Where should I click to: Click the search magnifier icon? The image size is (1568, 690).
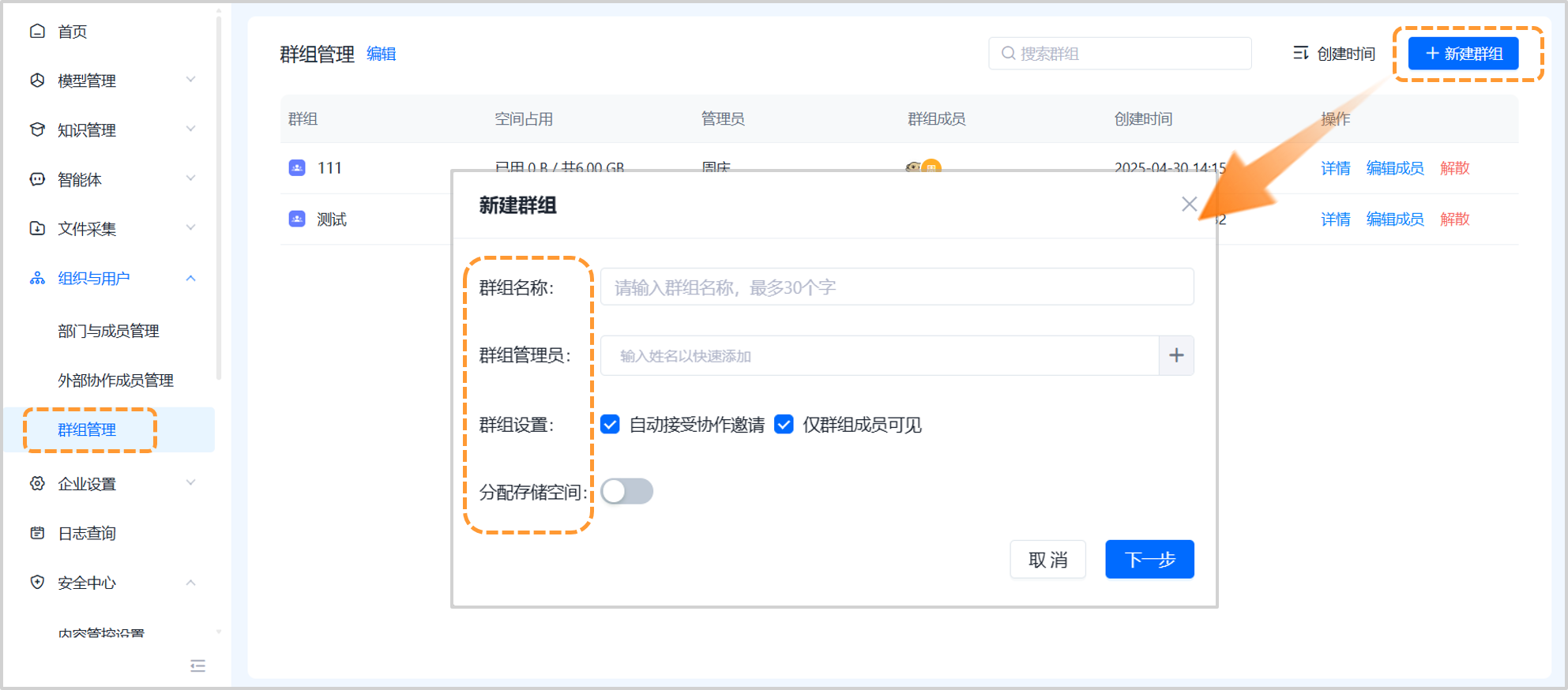pos(1008,54)
